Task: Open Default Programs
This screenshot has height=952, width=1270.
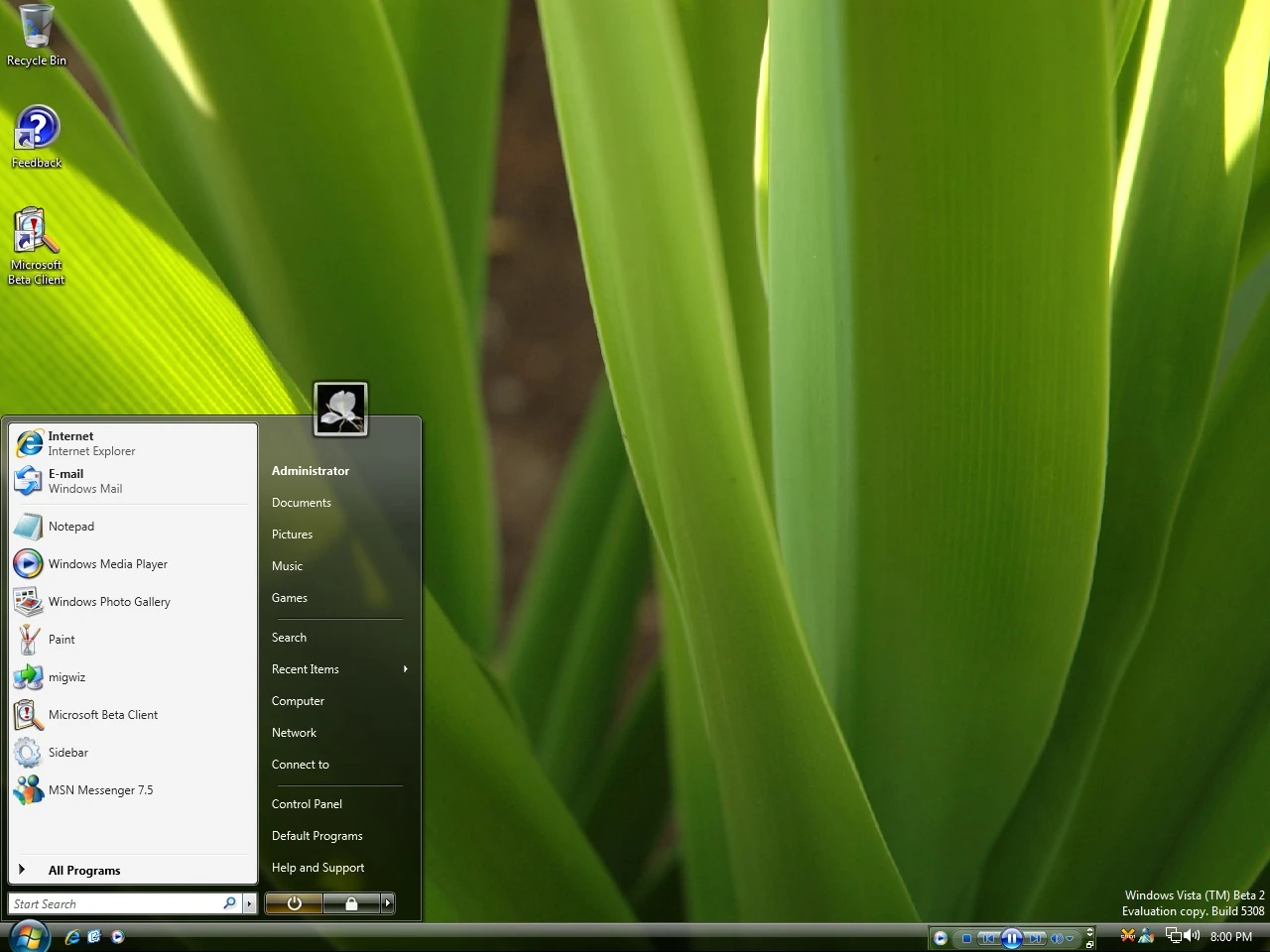Action: 339,836
